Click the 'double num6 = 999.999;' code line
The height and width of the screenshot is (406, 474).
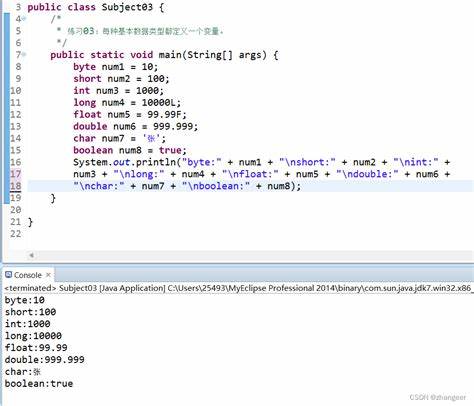pyautogui.click(x=135, y=126)
